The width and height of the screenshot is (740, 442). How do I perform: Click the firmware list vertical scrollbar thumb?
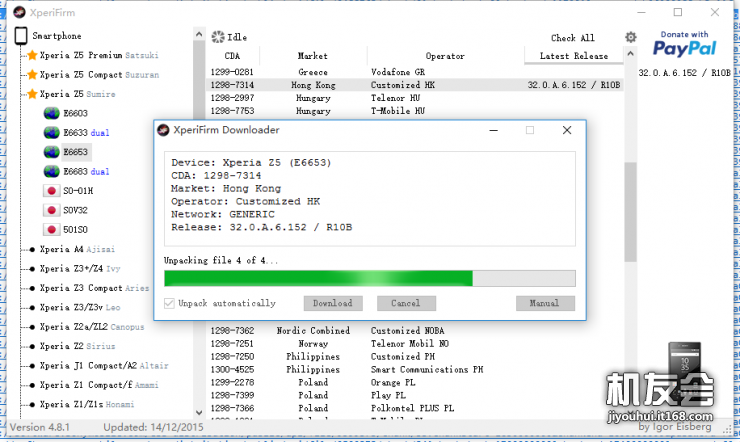[x=631, y=211]
